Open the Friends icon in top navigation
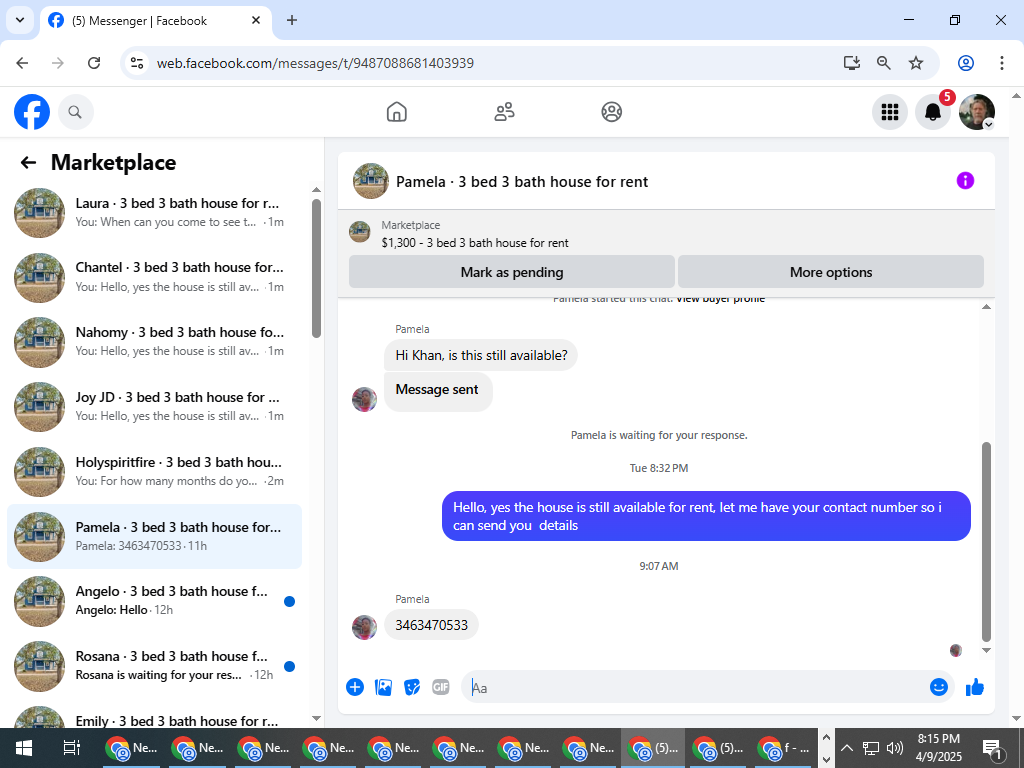Image resolution: width=1024 pixels, height=768 pixels. coord(504,112)
